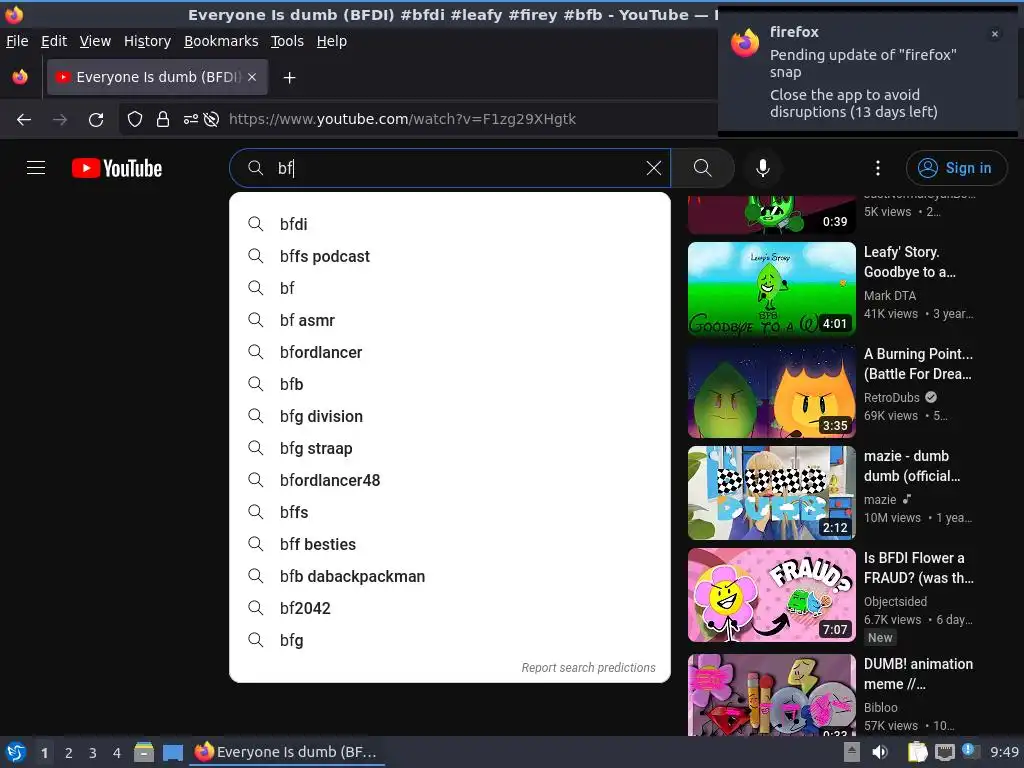This screenshot has width=1024, height=768.
Task: Open 'Is BFDI Flower a FRAUD?' title
Action: click(x=918, y=568)
